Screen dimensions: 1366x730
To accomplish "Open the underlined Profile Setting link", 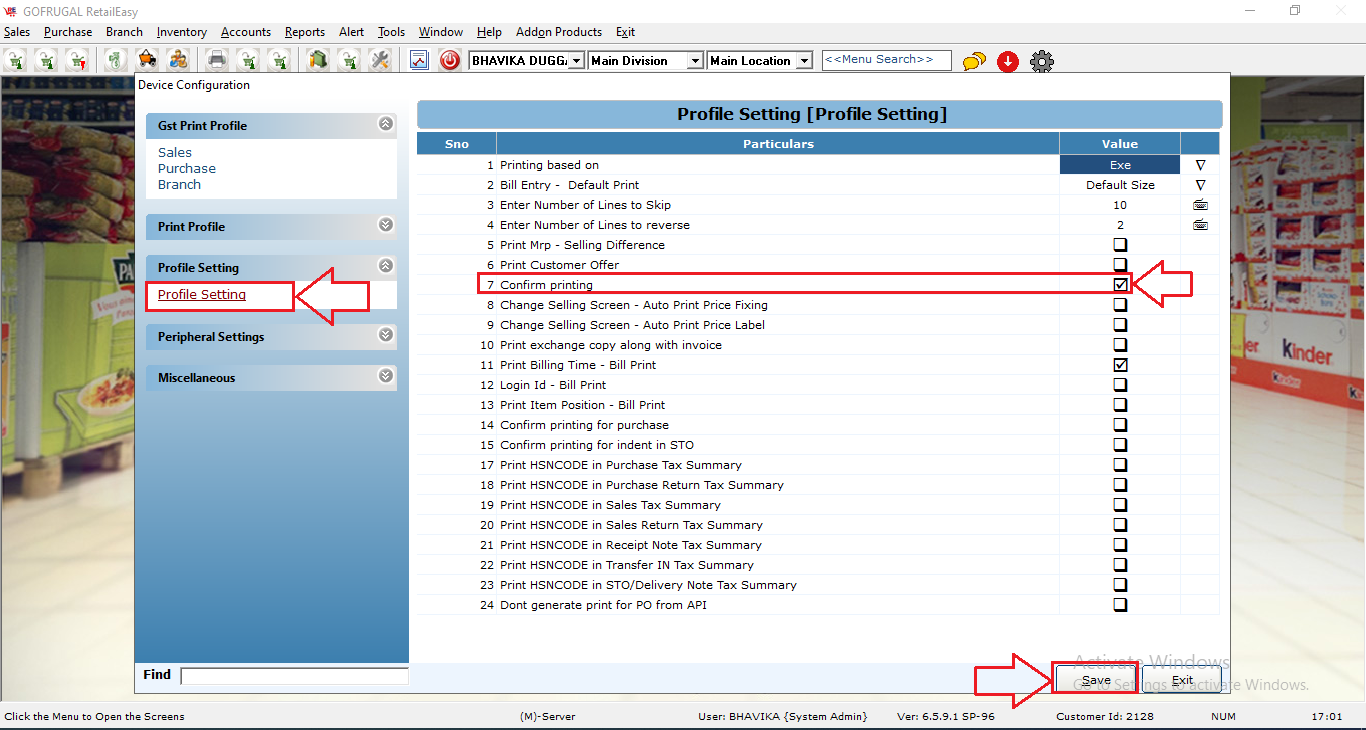I will pyautogui.click(x=202, y=295).
